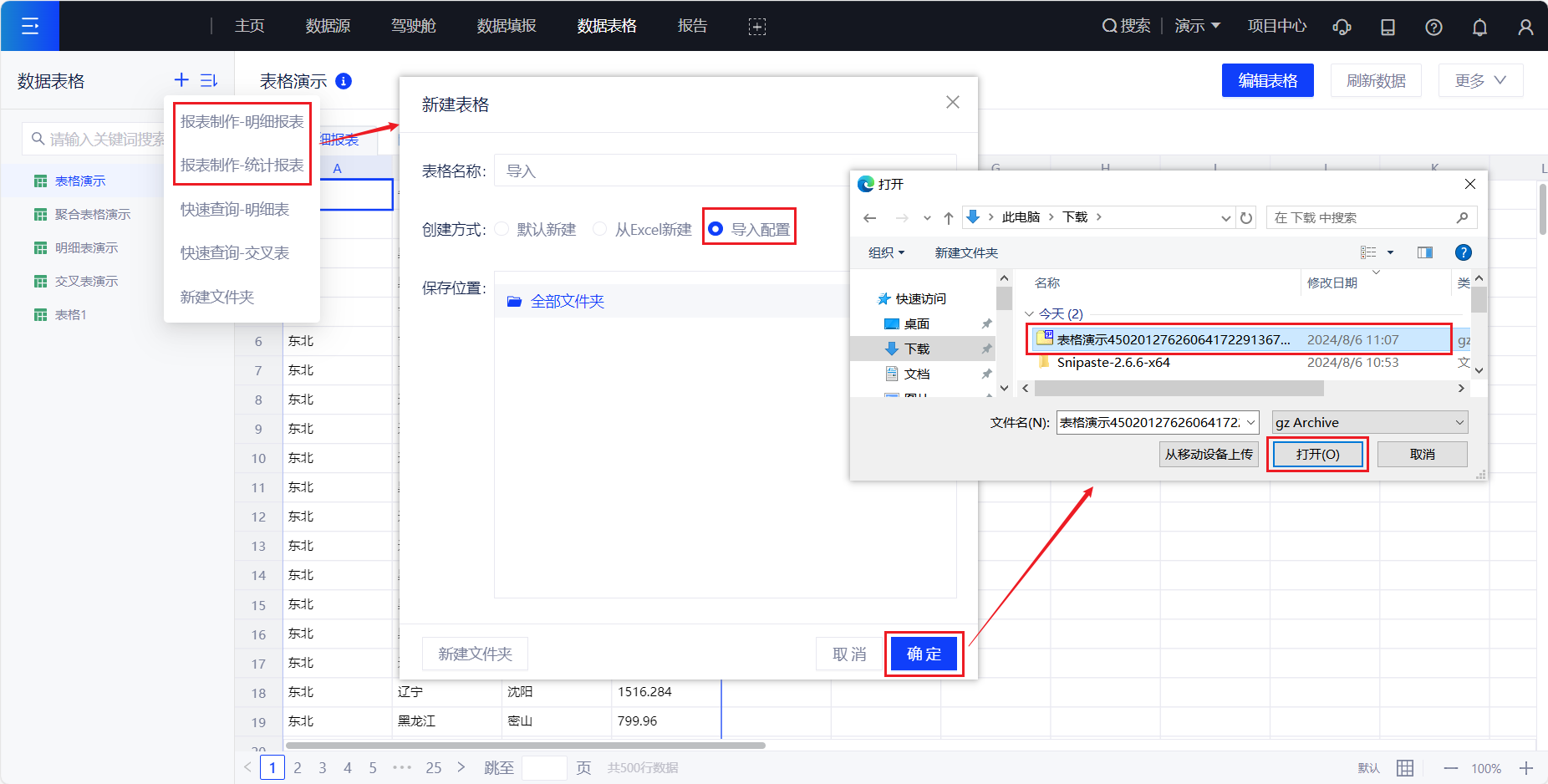The width and height of the screenshot is (1548, 784).
Task: Open the 数据填报 menu tab
Action: 507,26
